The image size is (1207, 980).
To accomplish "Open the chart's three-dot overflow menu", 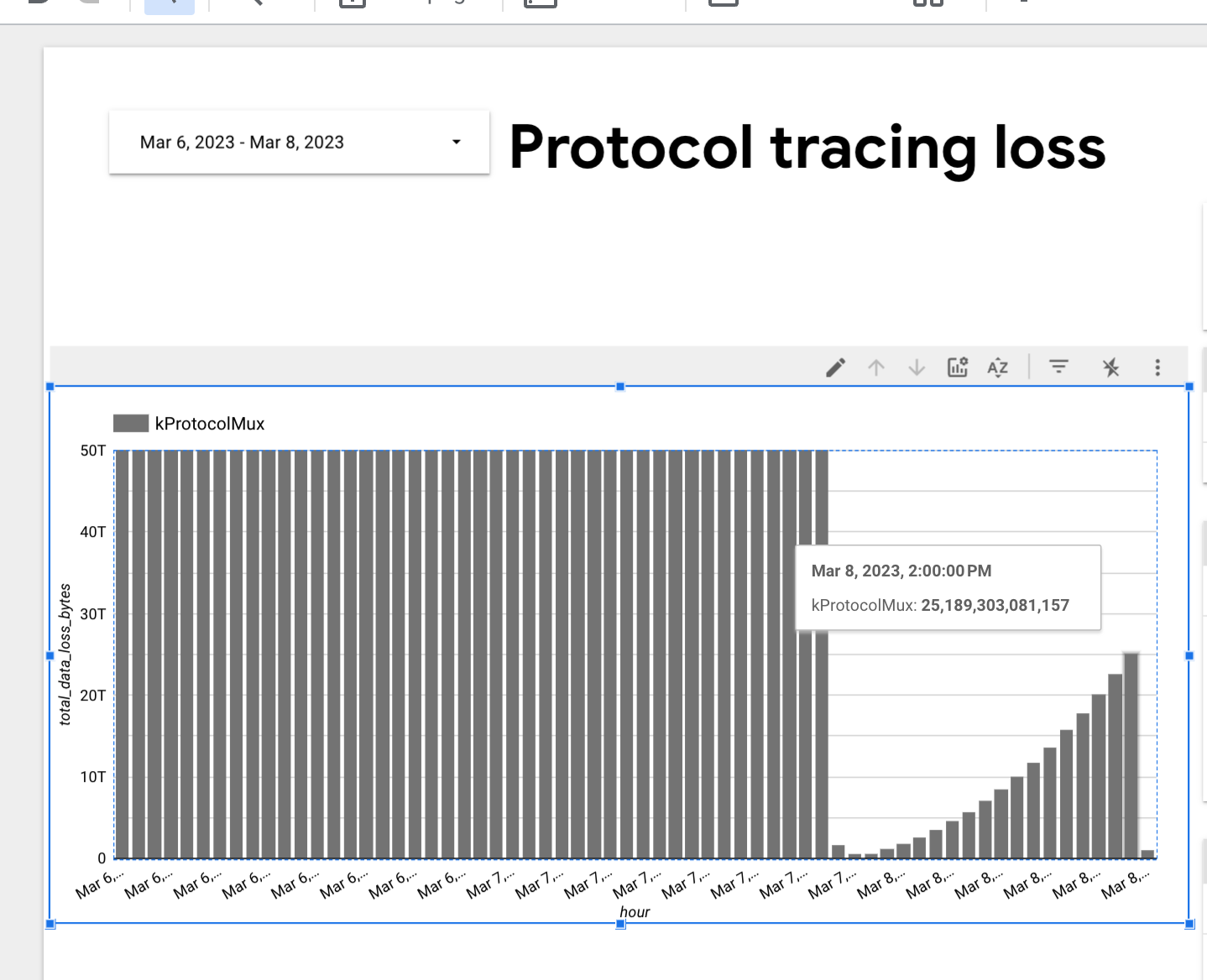I will coord(1157,367).
